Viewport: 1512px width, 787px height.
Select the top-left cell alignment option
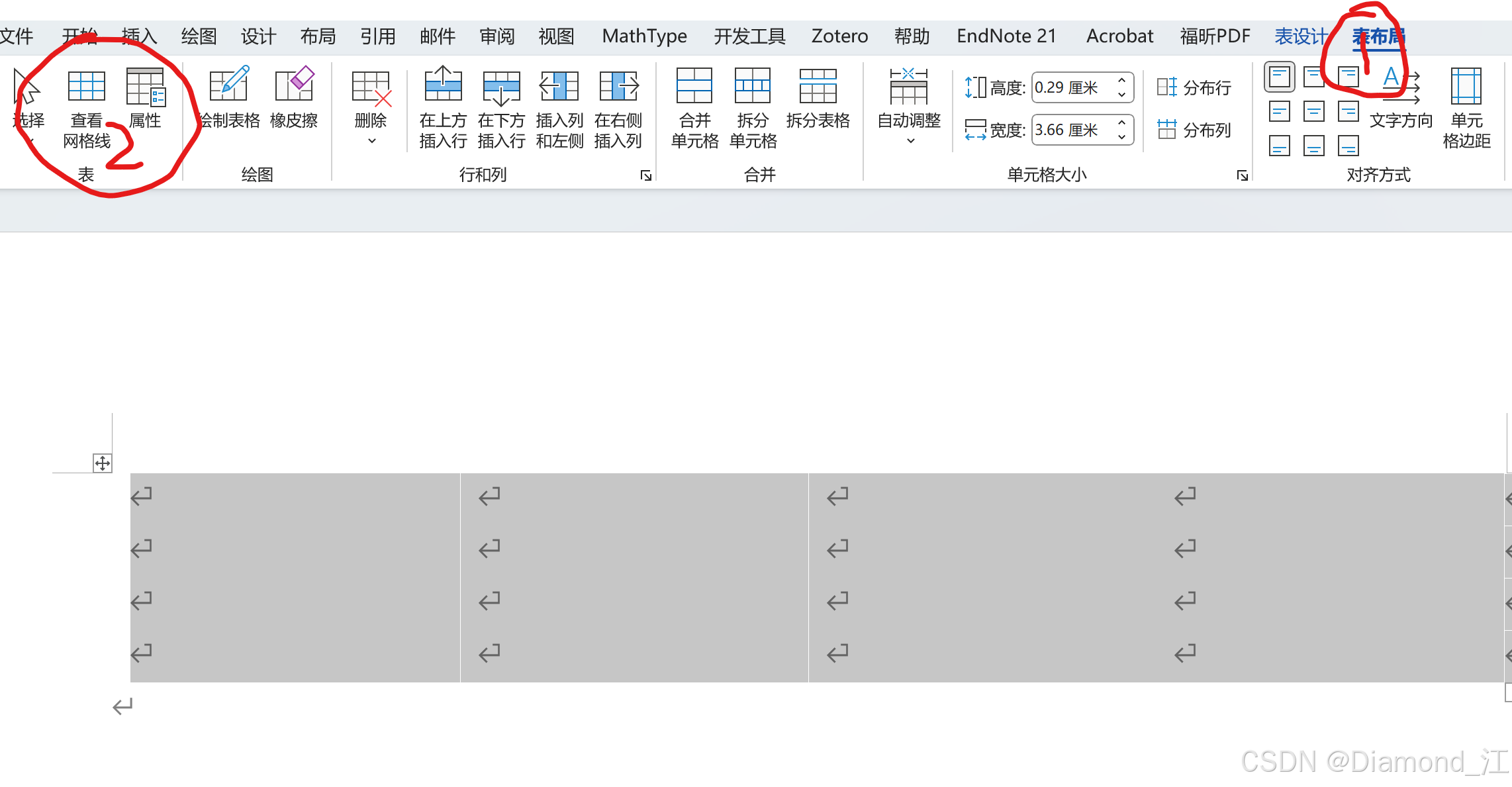1279,77
